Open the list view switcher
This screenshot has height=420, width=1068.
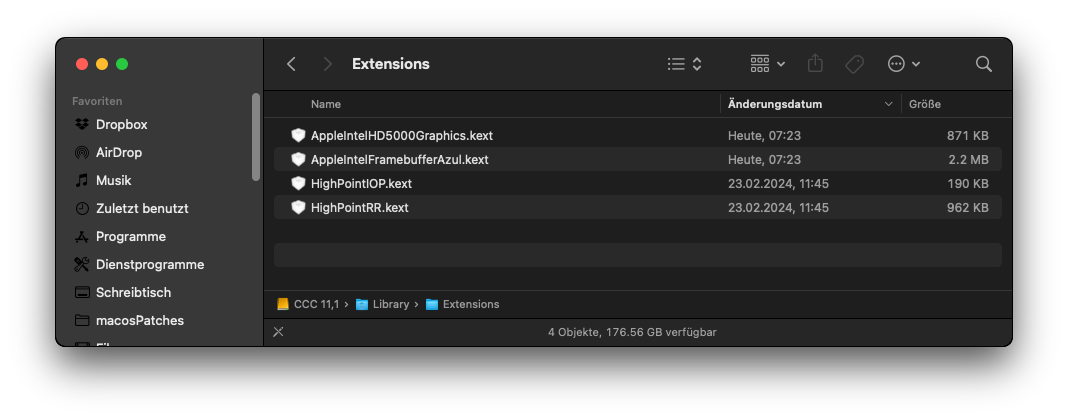pos(685,64)
